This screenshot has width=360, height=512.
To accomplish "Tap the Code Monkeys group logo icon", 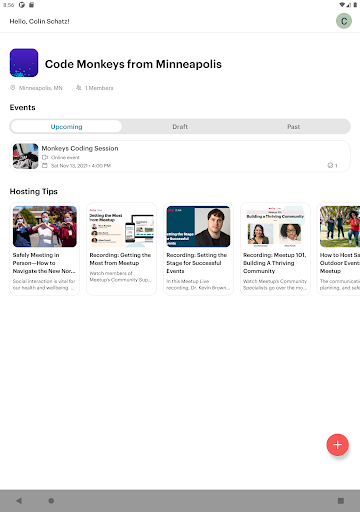I will click(x=24, y=63).
